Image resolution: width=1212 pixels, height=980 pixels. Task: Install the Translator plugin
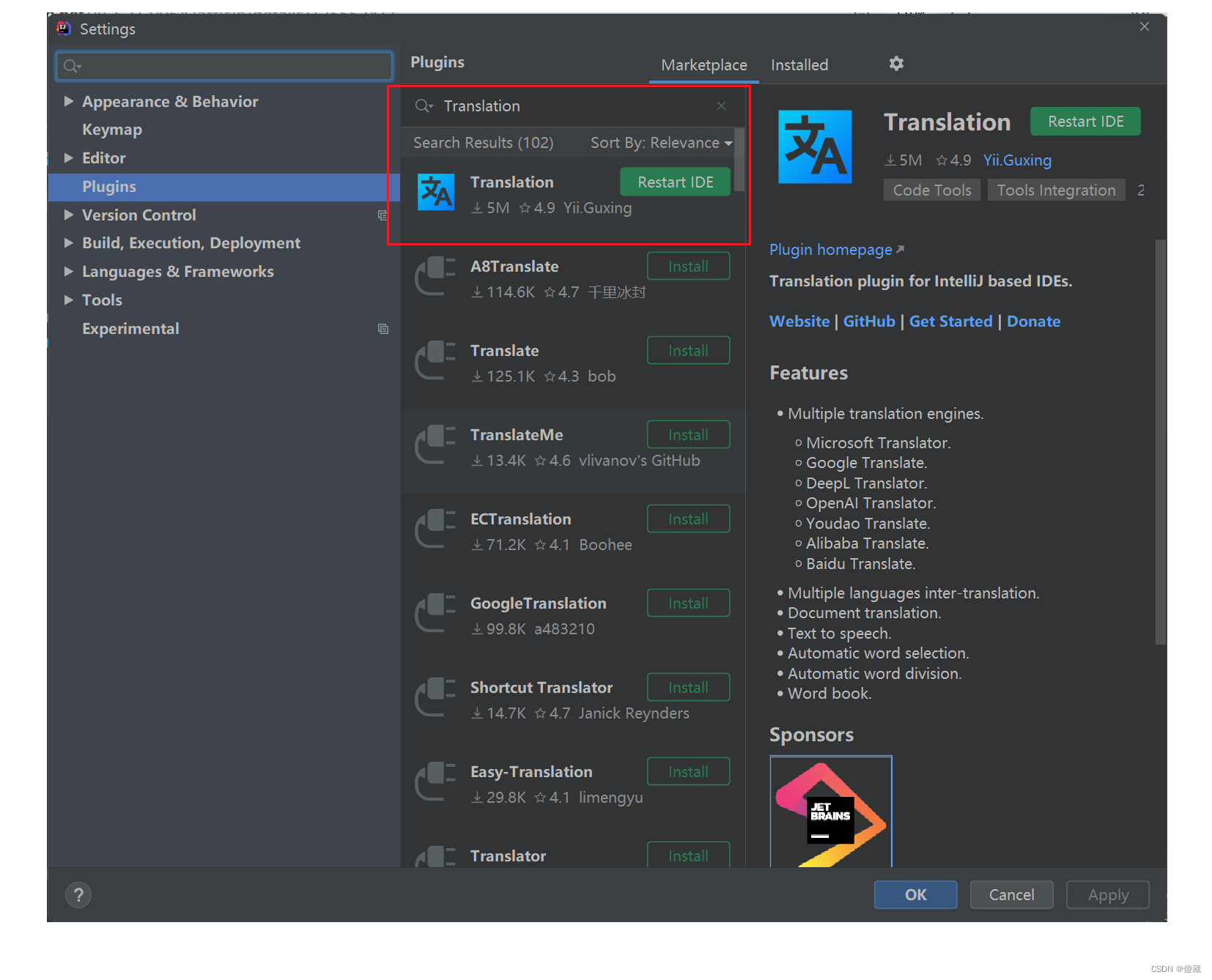(688, 855)
